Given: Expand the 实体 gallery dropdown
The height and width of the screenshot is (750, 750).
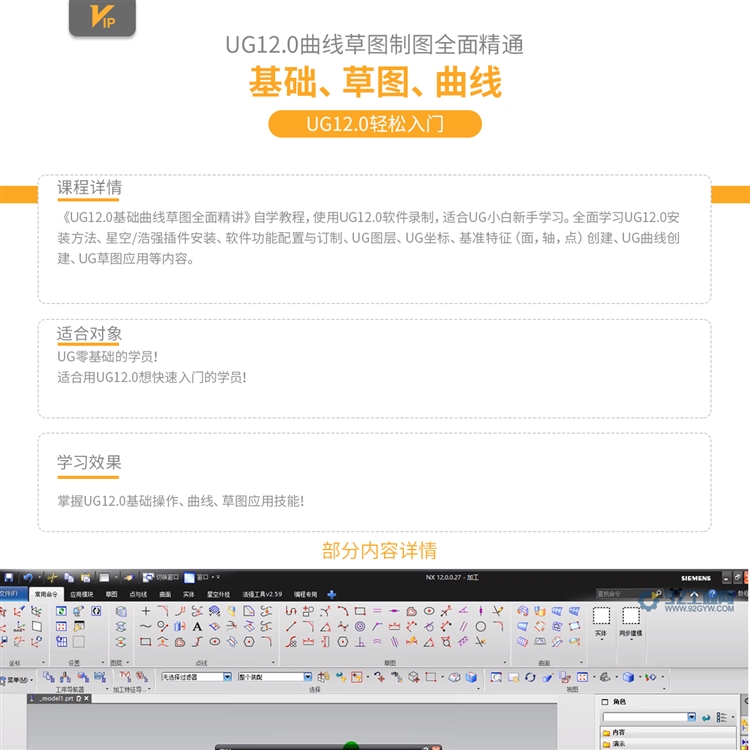Looking at the screenshot, I should (x=602, y=640).
